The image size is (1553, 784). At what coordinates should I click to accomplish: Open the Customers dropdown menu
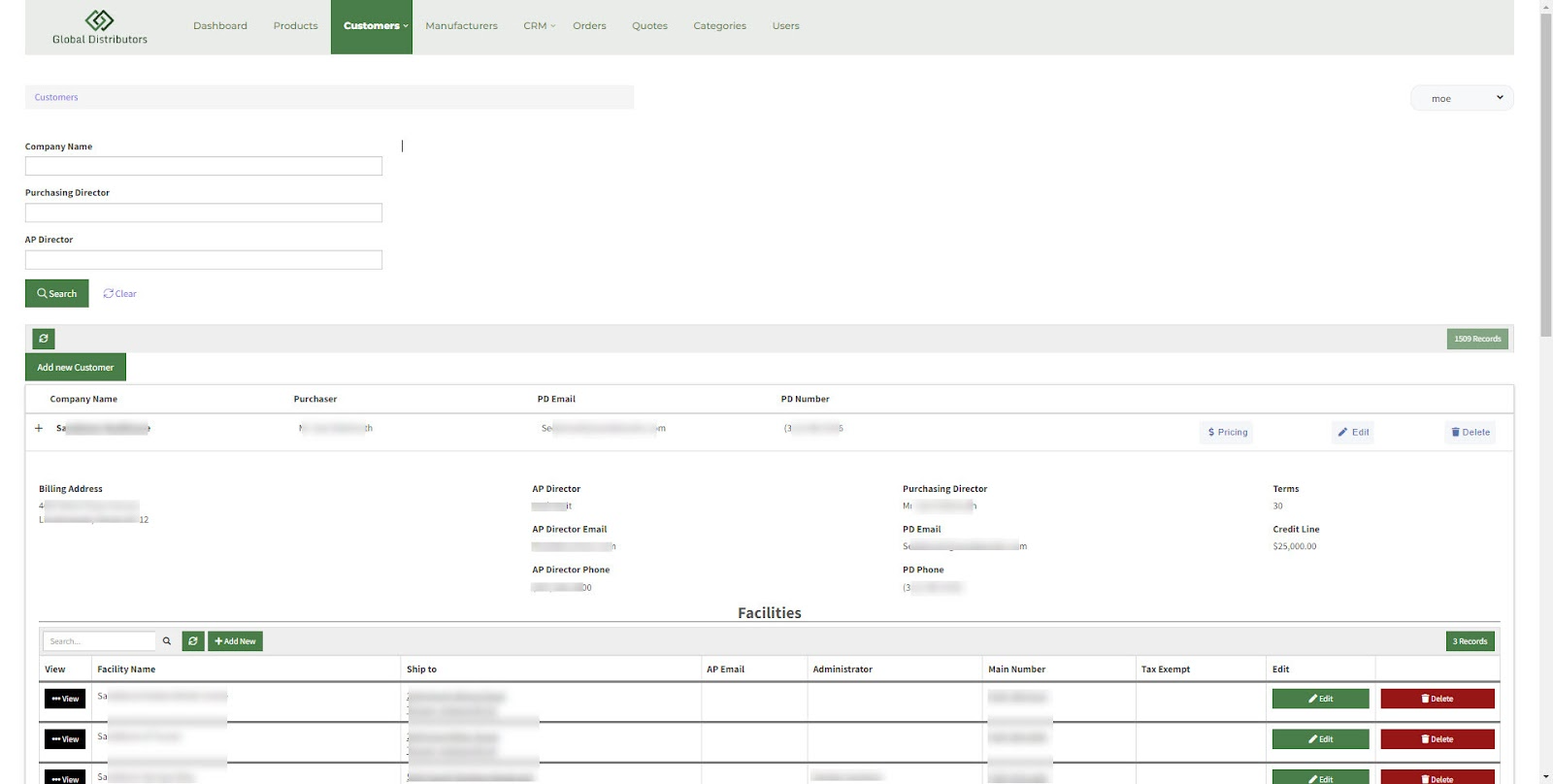tap(372, 26)
